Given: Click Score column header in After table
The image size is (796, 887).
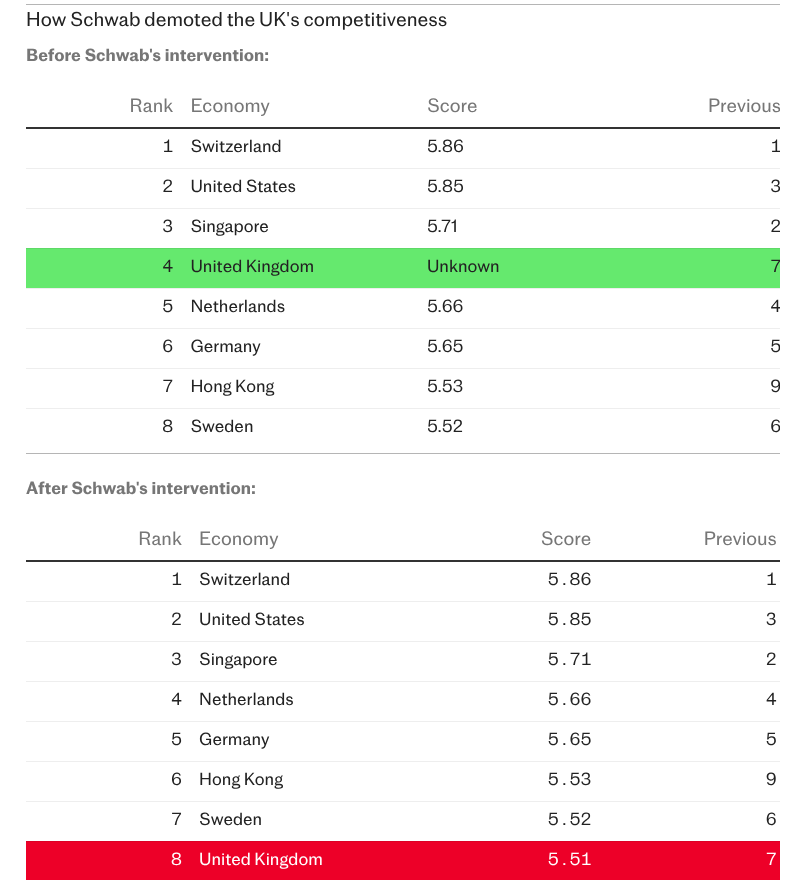Looking at the screenshot, I should point(566,539).
